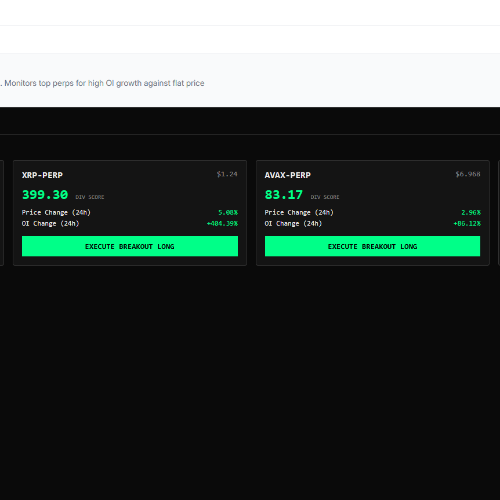Click Price Change (24h) label in AVAX card

(x=299, y=212)
